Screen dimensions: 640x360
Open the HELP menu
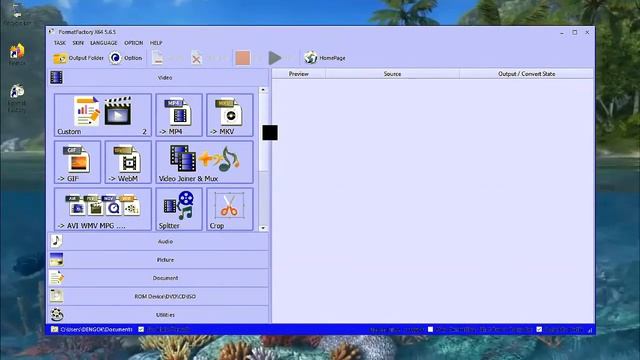pos(156,43)
